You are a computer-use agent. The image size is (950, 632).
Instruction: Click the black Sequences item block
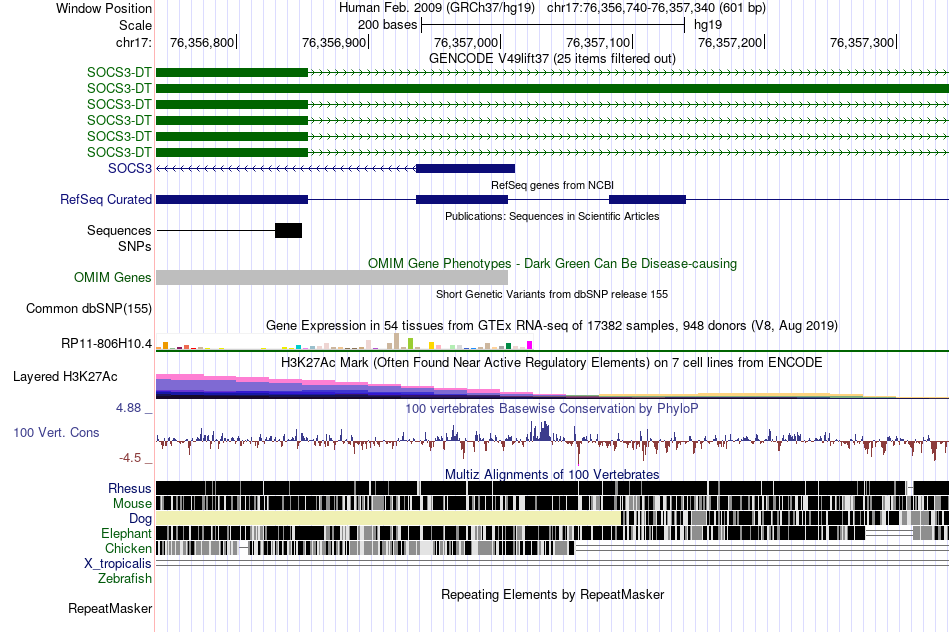pos(288,230)
